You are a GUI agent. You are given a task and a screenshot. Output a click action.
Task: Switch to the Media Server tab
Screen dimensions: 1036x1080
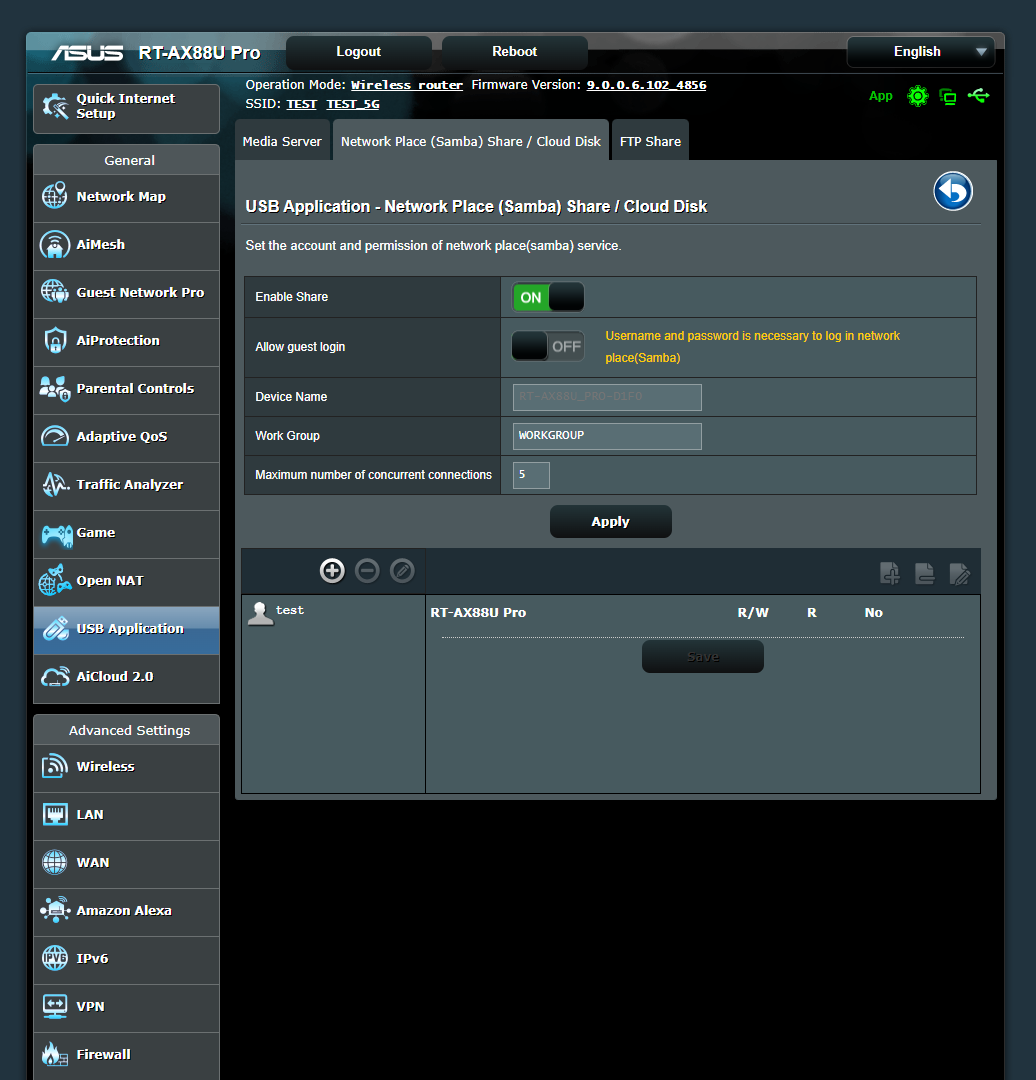pyautogui.click(x=282, y=141)
